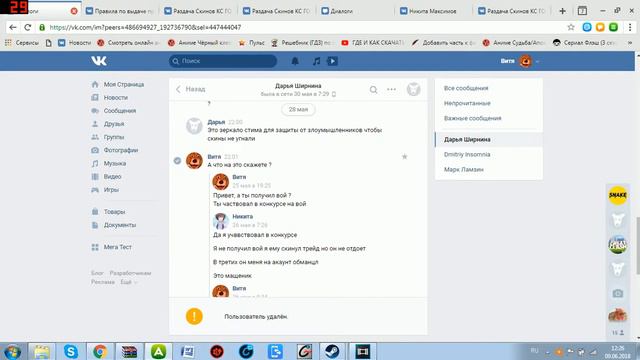Select the Дарья Ширнина conversation tab
640x360 pixels.
pyautogui.click(x=489, y=140)
